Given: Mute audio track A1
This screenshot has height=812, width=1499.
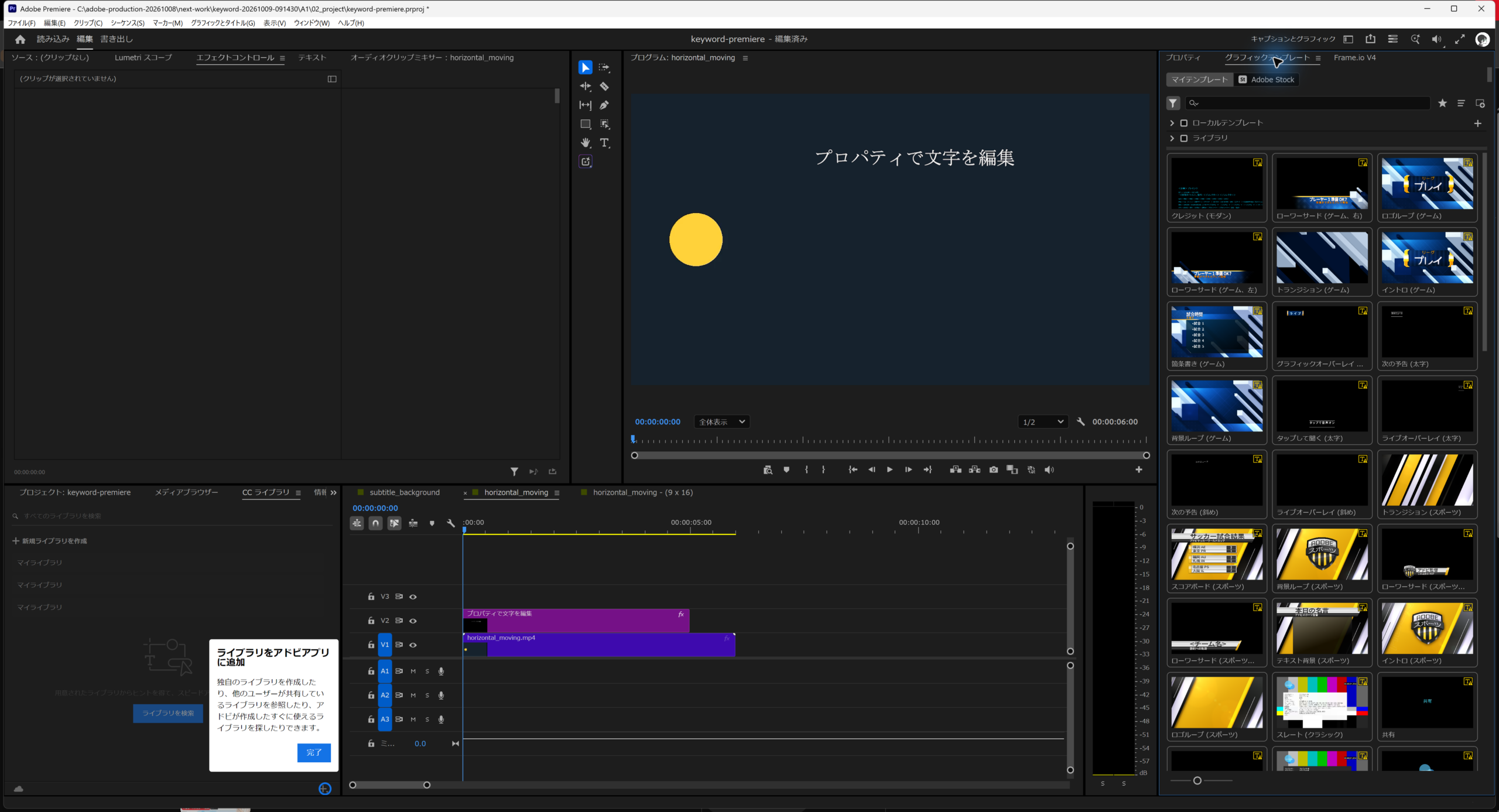Looking at the screenshot, I should click(x=413, y=671).
